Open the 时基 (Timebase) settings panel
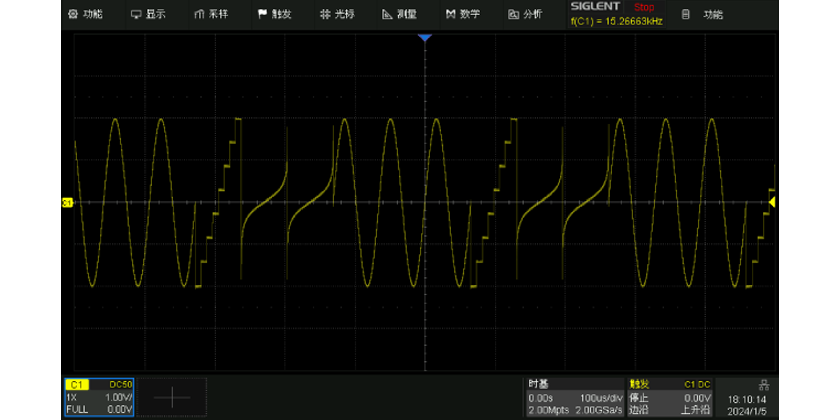 pyautogui.click(x=575, y=397)
